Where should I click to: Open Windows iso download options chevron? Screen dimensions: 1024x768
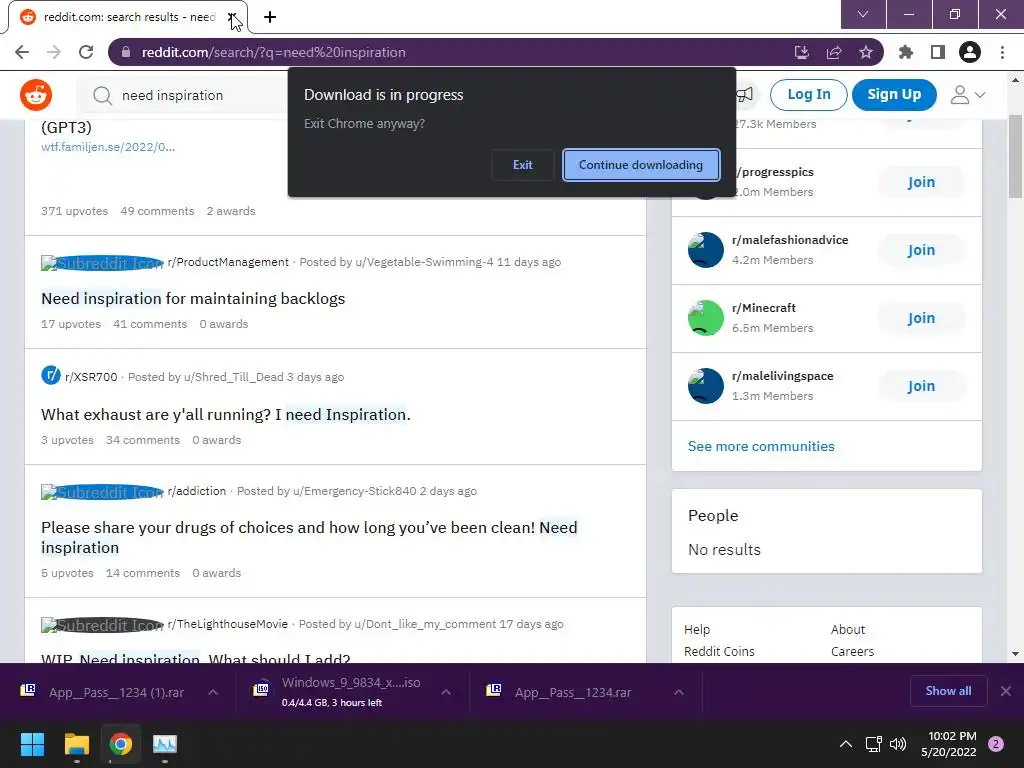[446, 692]
